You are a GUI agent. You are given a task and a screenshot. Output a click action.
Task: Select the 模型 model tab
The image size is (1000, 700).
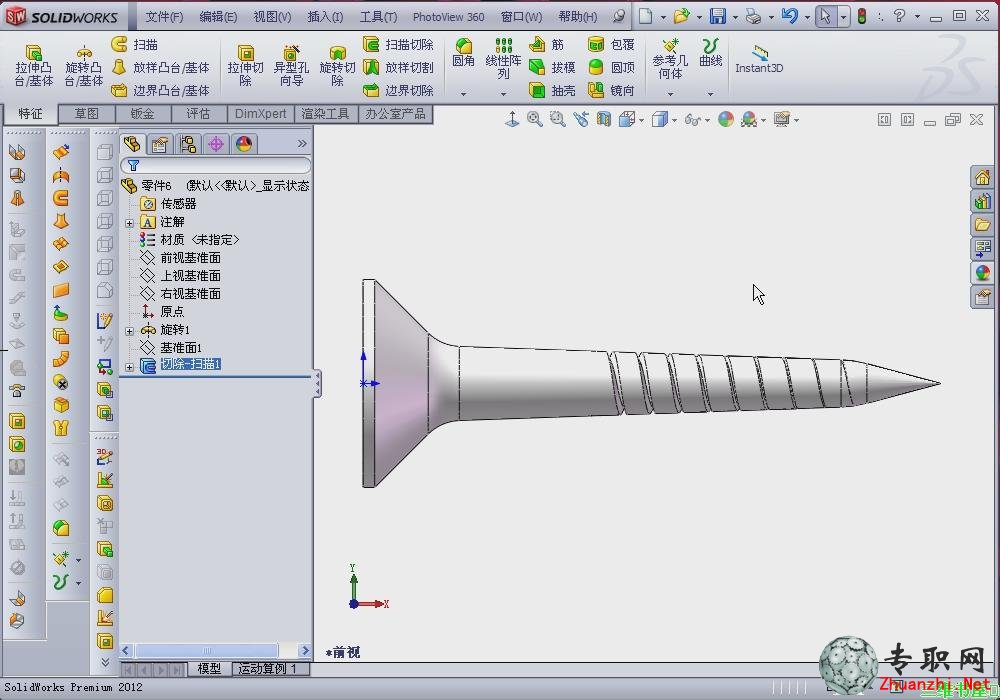pyautogui.click(x=209, y=668)
